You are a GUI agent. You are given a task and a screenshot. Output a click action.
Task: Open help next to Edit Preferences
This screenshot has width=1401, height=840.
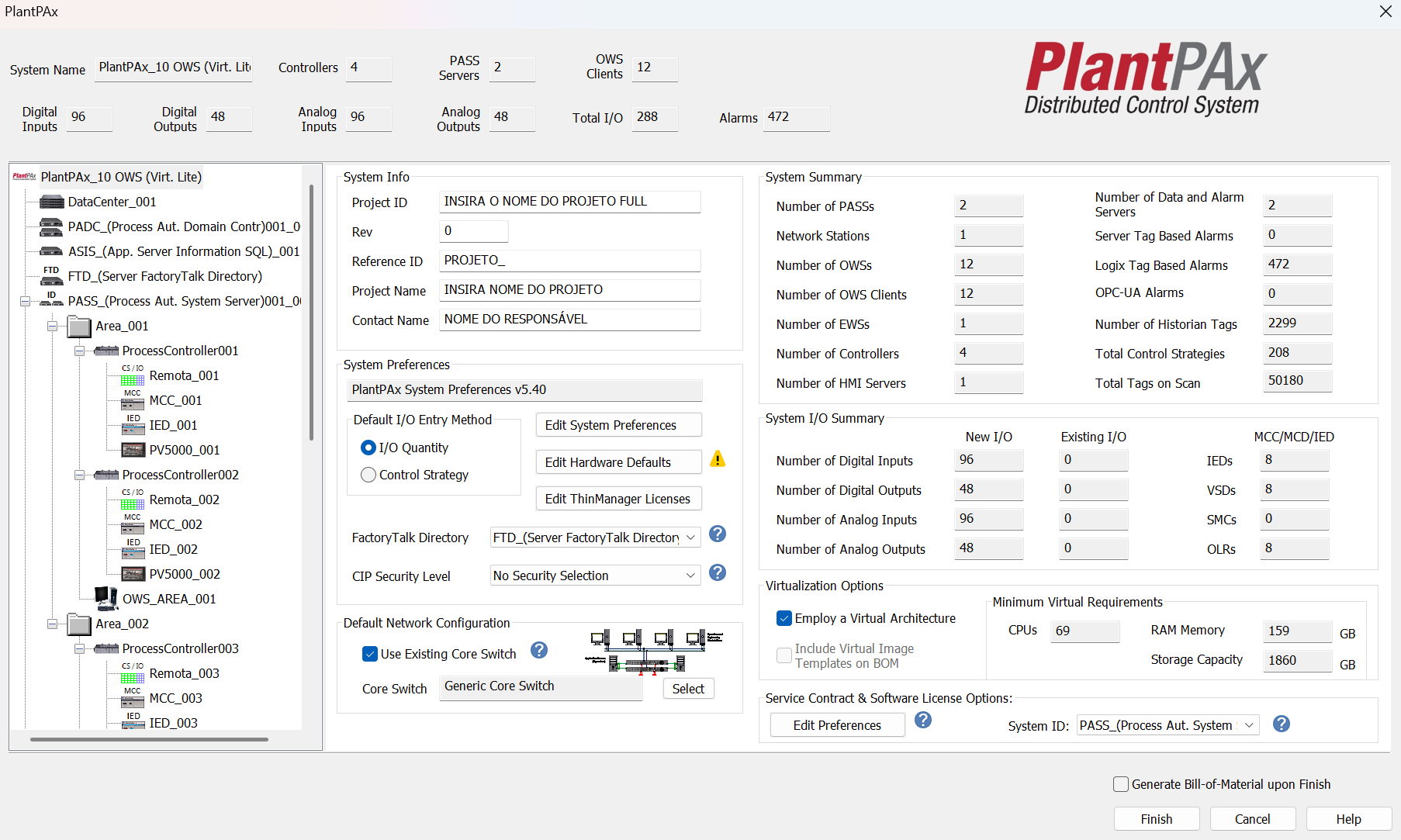(923, 720)
